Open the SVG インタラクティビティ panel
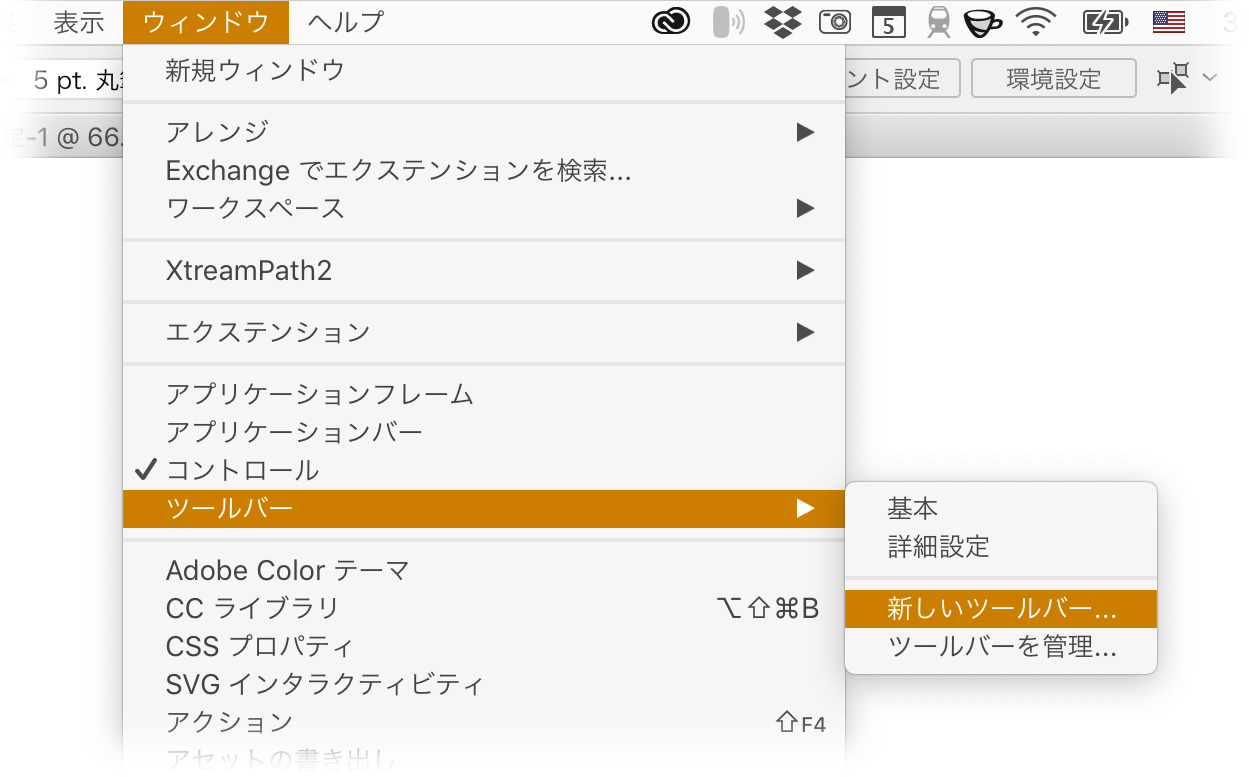The height and width of the screenshot is (777, 1249). tap(484, 685)
